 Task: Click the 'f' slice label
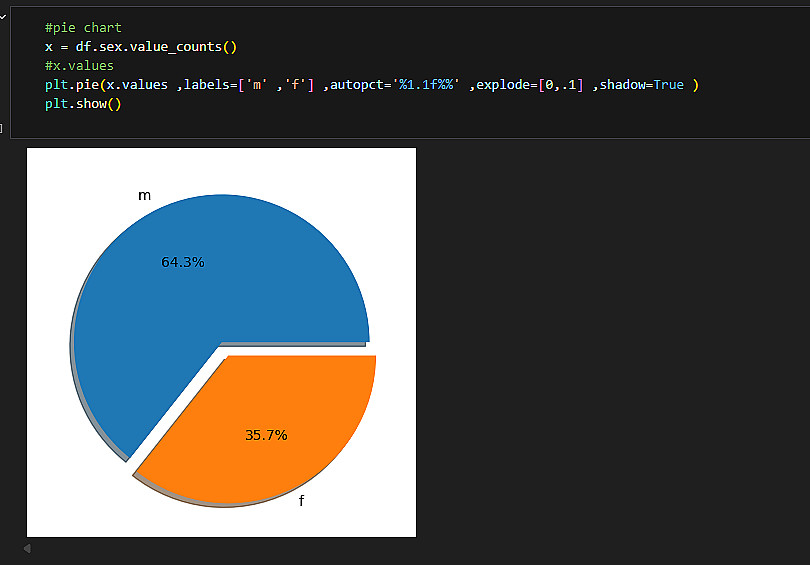click(302, 500)
